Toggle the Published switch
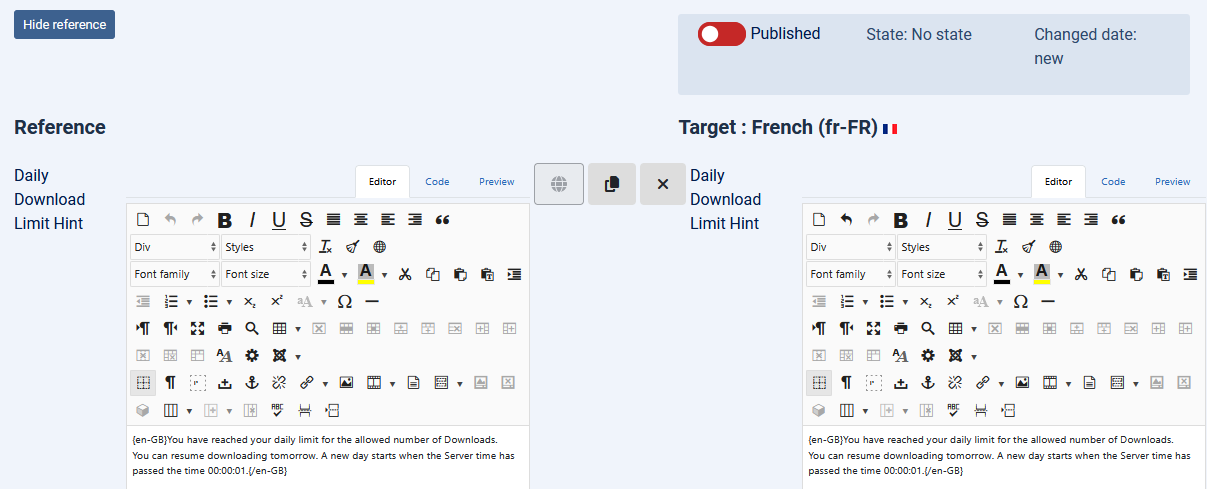 (722, 34)
